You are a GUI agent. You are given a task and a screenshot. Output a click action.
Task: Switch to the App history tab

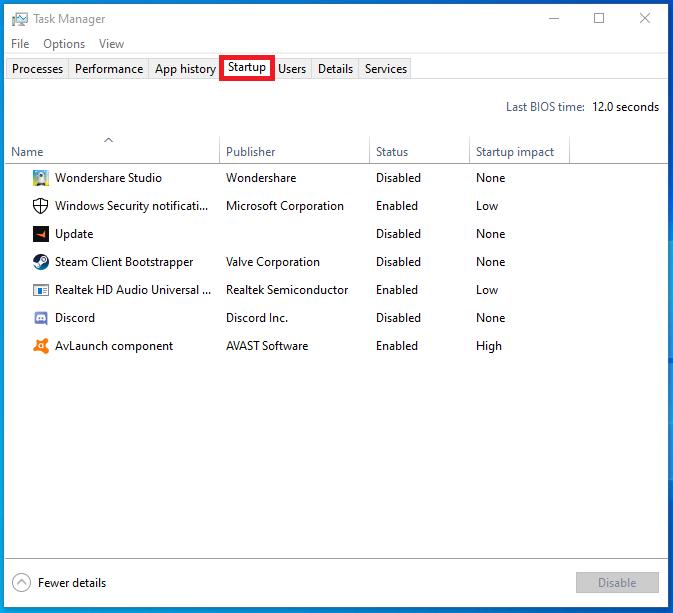click(185, 69)
